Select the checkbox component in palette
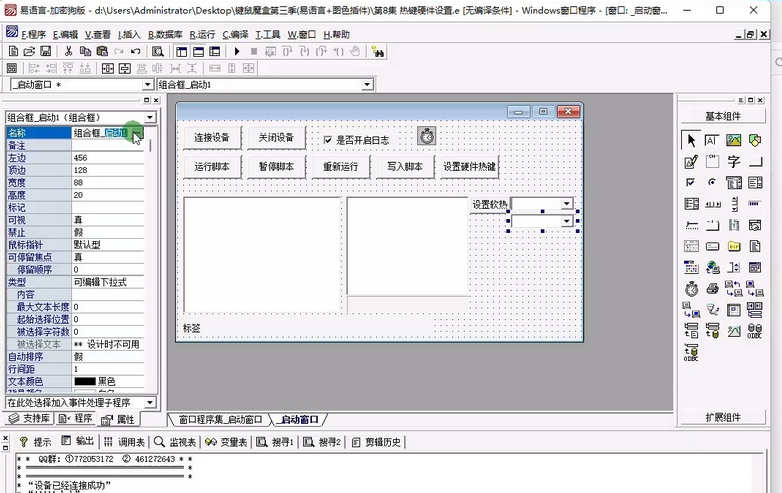The height and width of the screenshot is (493, 782). point(691,182)
